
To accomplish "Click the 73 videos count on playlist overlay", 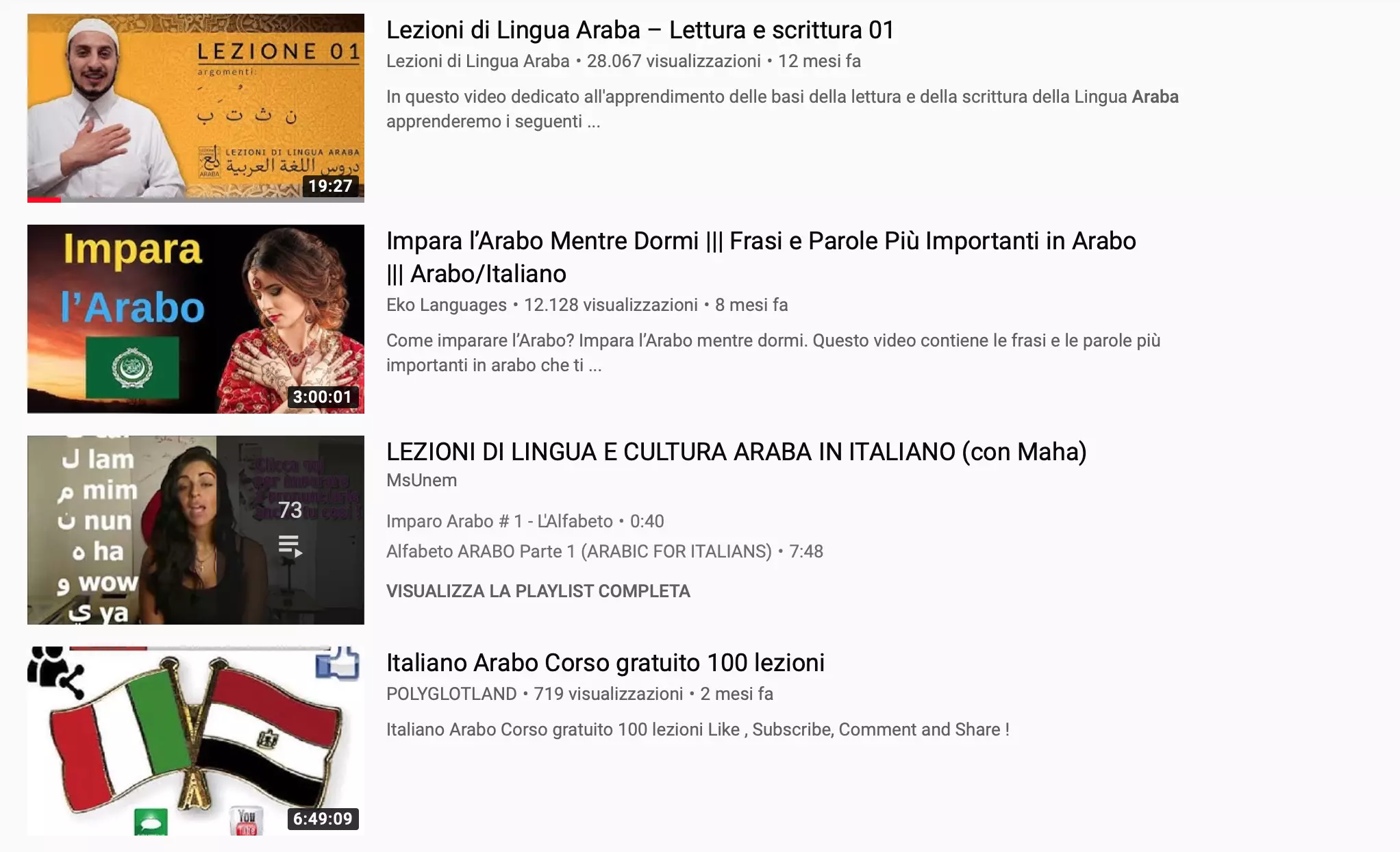I will click(290, 510).
